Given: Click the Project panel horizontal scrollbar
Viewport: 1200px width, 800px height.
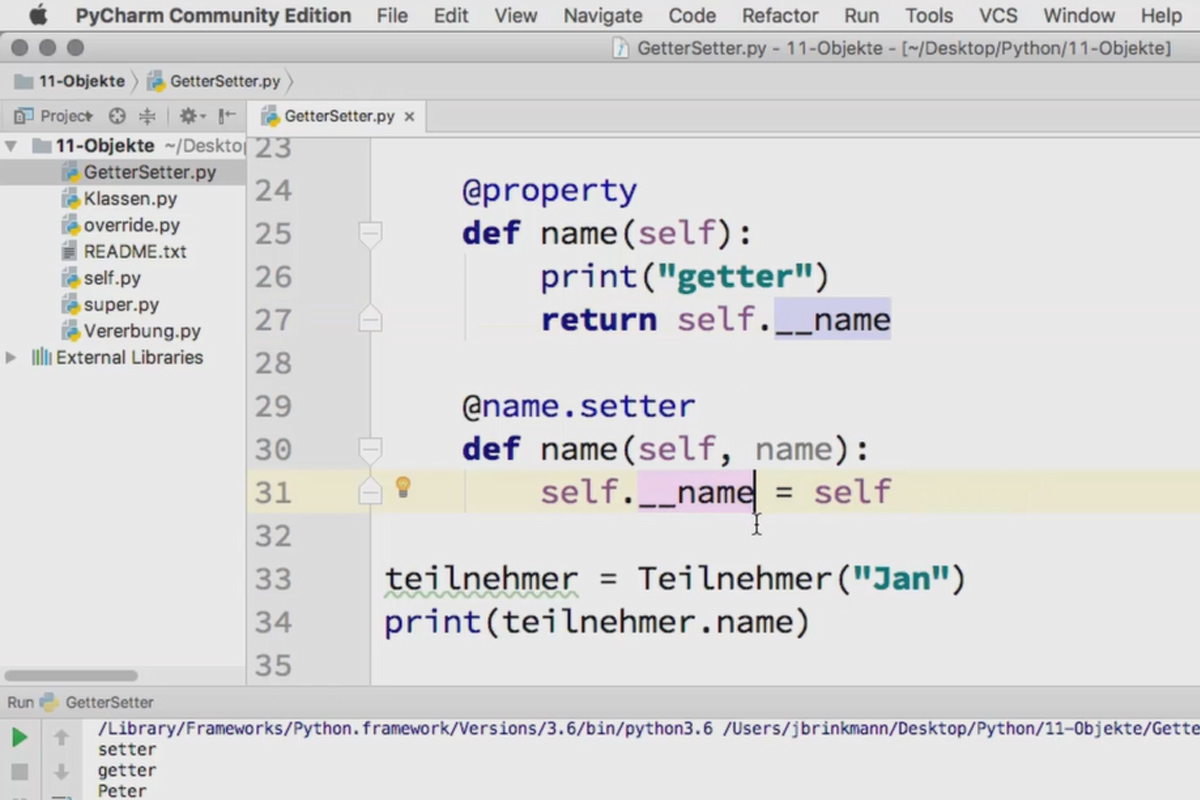Looking at the screenshot, I should click(71, 676).
